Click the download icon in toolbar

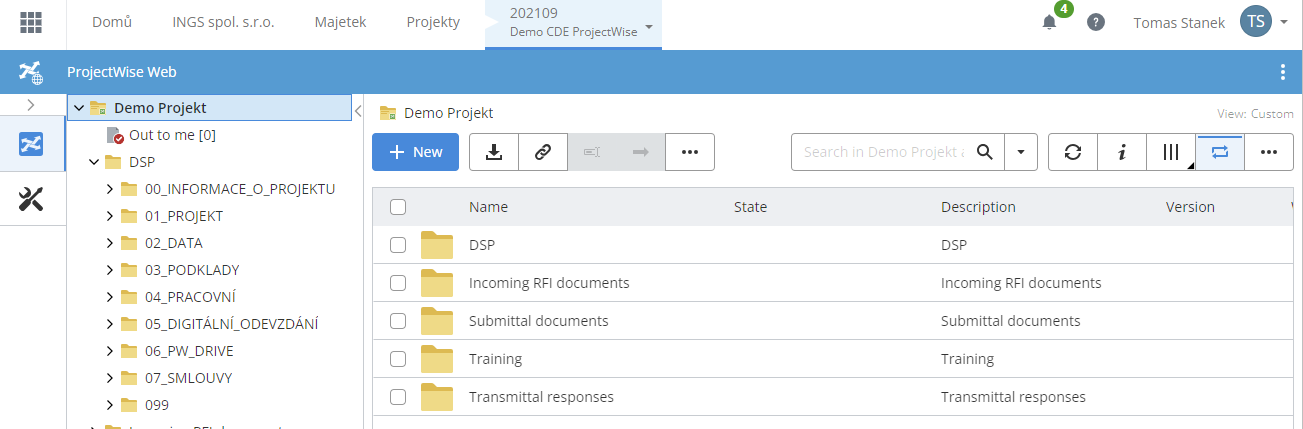[493, 152]
